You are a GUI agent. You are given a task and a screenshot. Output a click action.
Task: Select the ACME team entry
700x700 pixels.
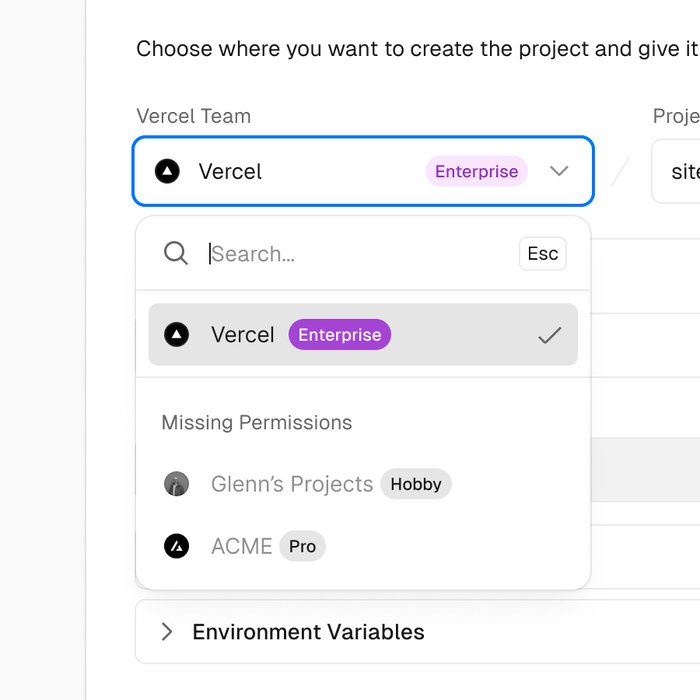(x=241, y=546)
